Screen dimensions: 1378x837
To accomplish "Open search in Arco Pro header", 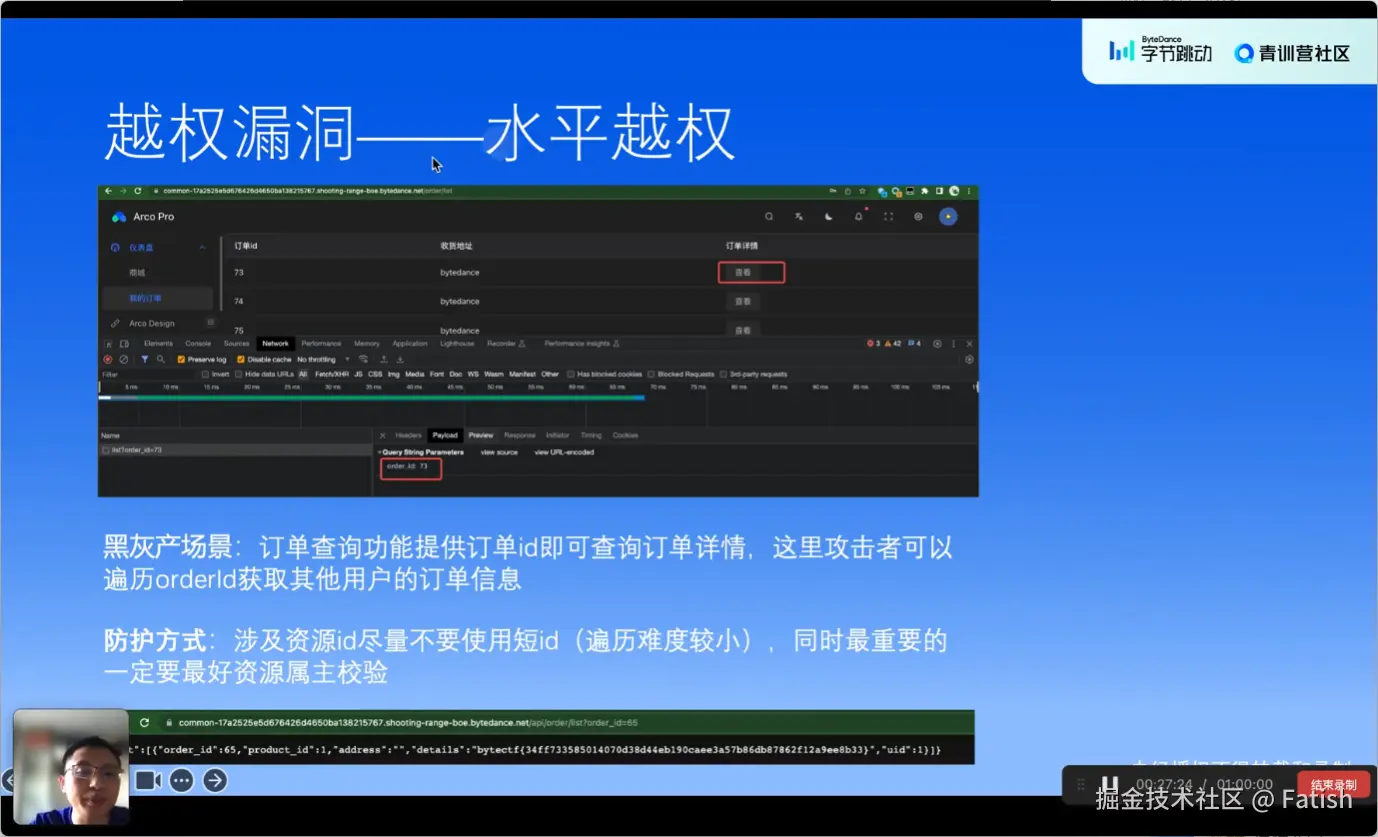I will click(x=769, y=216).
